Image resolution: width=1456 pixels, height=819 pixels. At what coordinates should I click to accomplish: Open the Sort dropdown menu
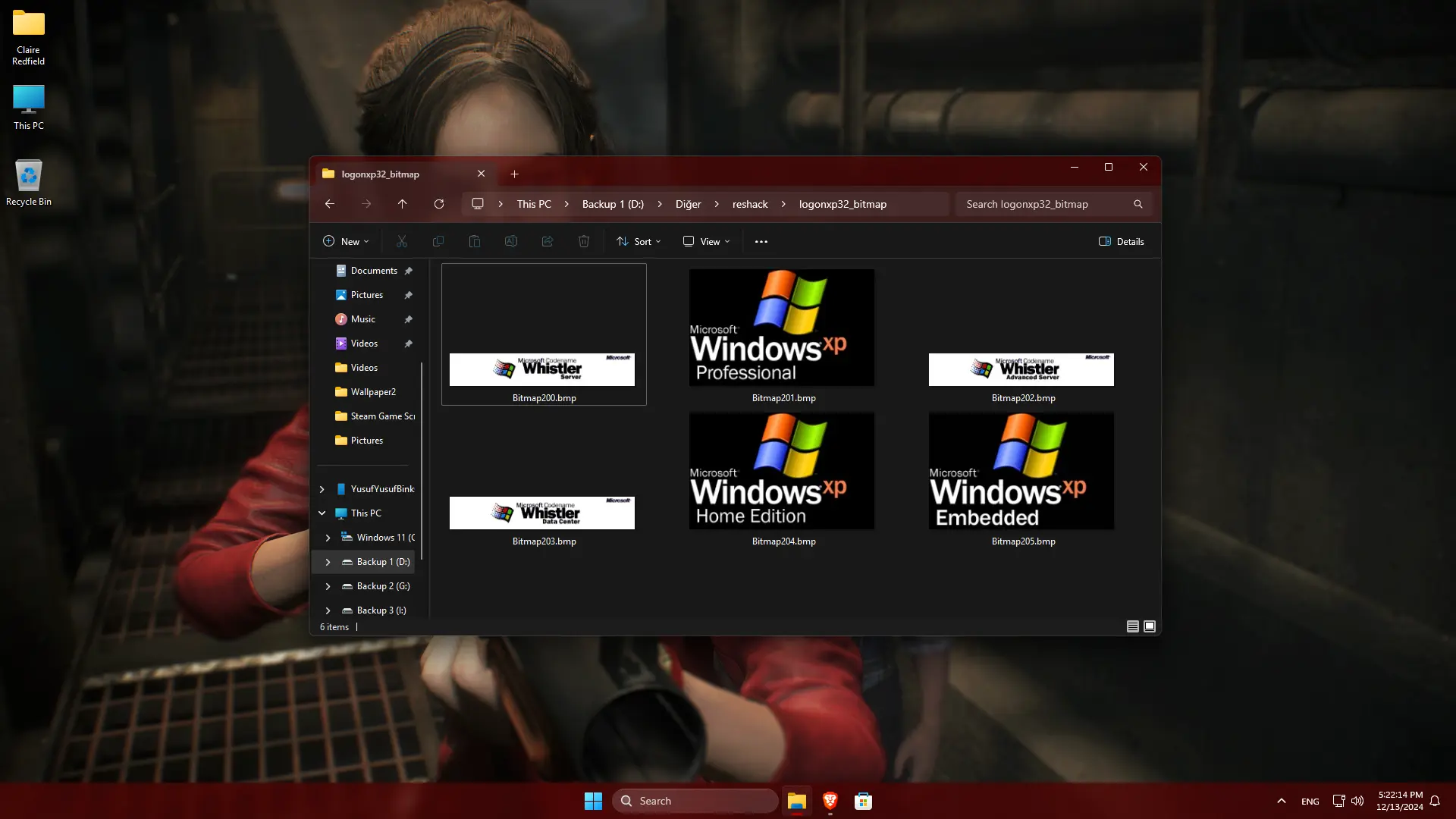click(x=639, y=241)
